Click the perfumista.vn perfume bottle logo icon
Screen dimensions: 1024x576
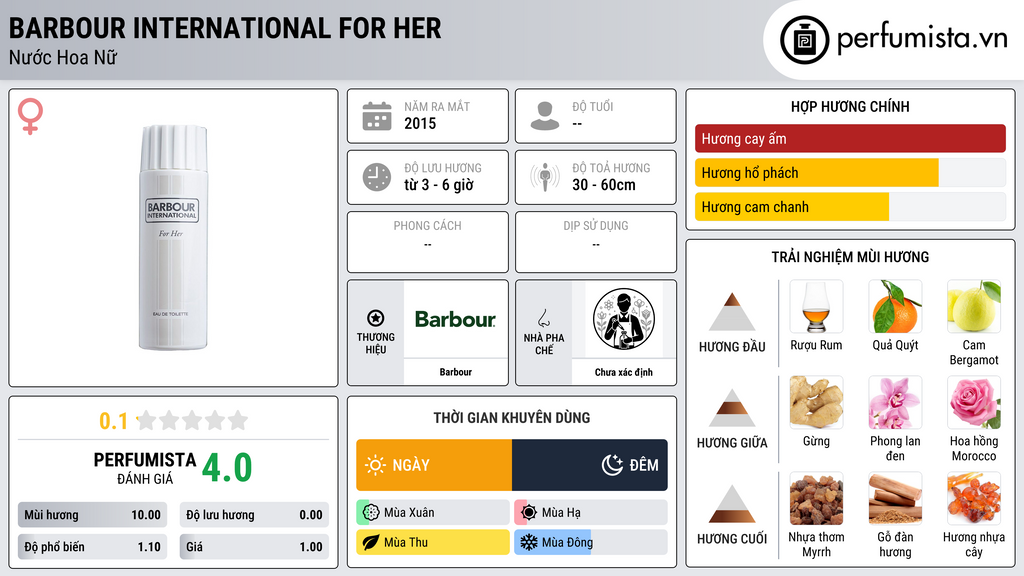805,40
